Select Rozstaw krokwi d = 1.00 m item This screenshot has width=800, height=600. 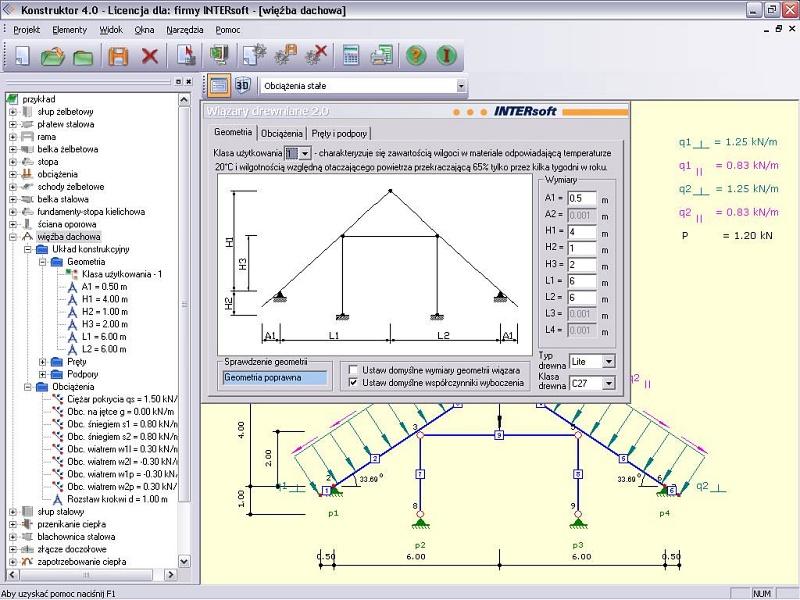click(x=117, y=499)
